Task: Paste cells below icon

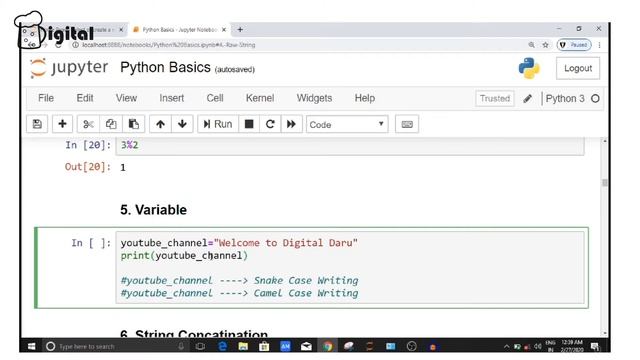Action: point(134,124)
